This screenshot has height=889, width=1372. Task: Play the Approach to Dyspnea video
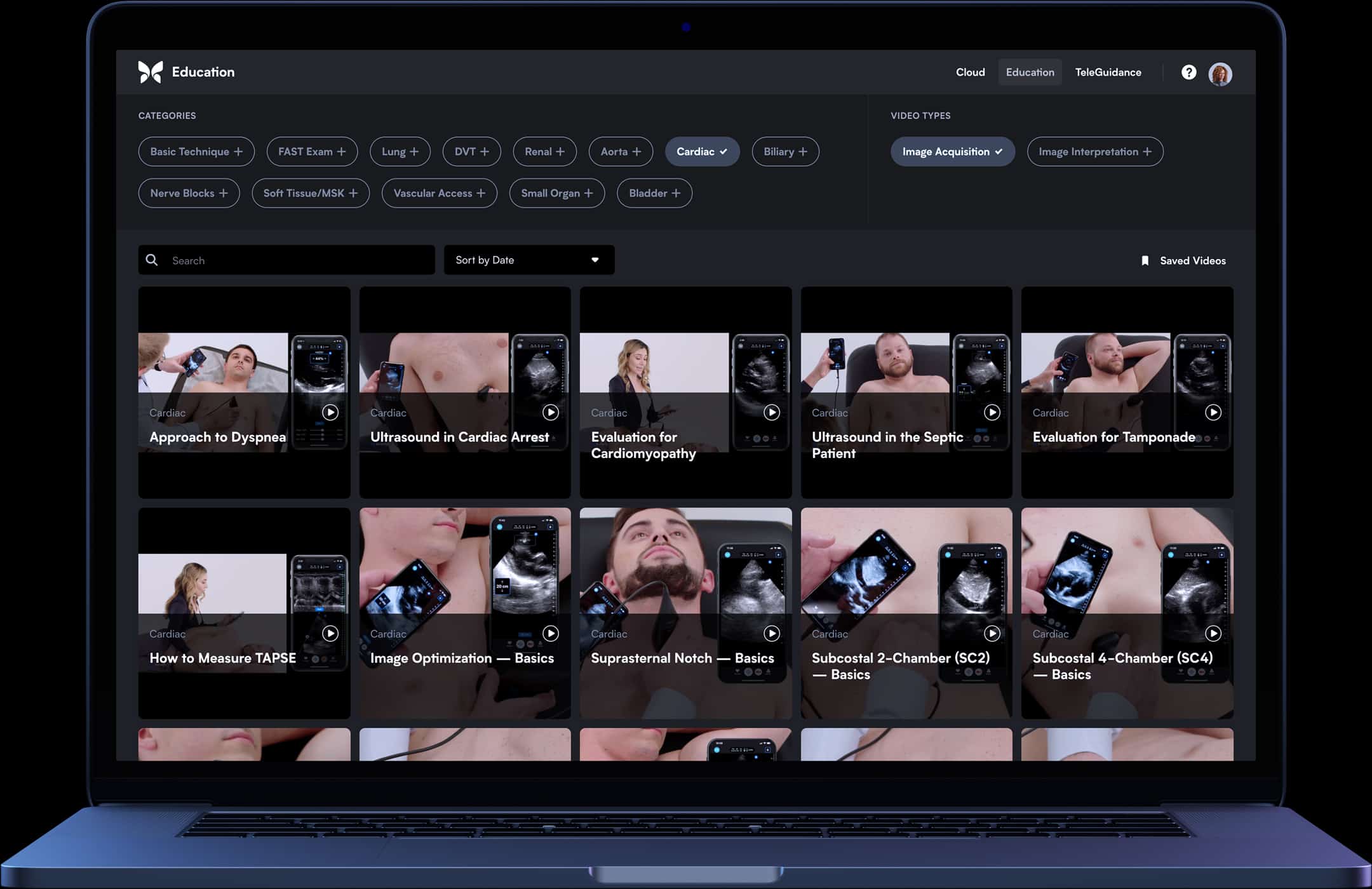coord(330,413)
